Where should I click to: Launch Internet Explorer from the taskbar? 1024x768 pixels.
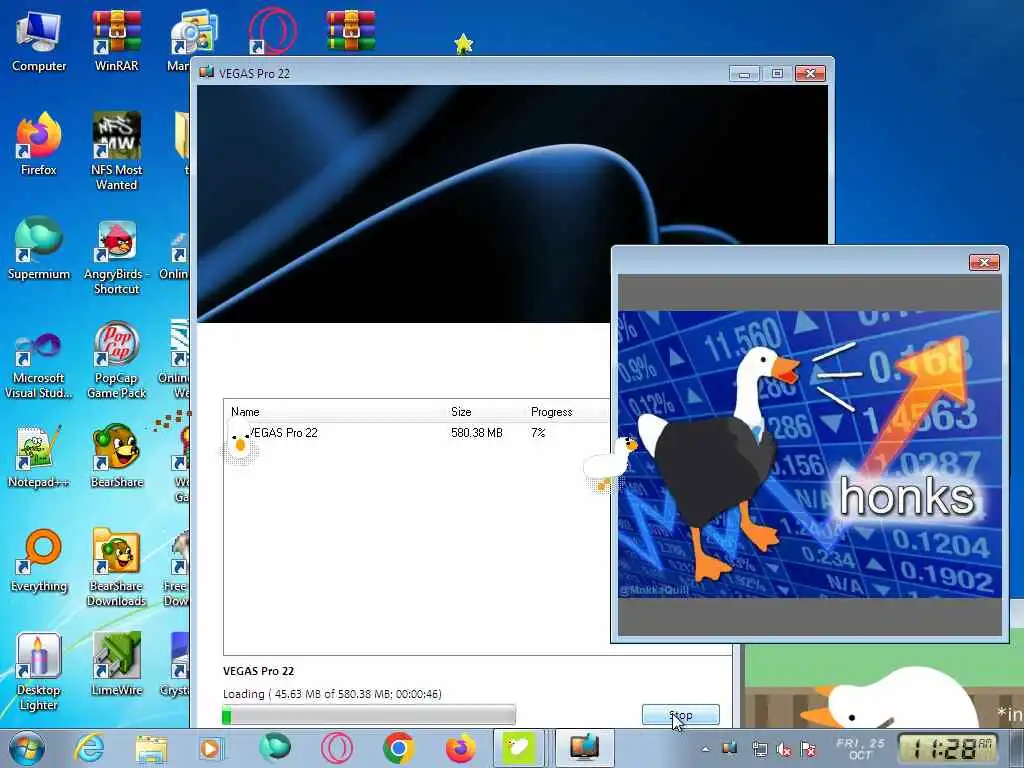pyautogui.click(x=89, y=748)
